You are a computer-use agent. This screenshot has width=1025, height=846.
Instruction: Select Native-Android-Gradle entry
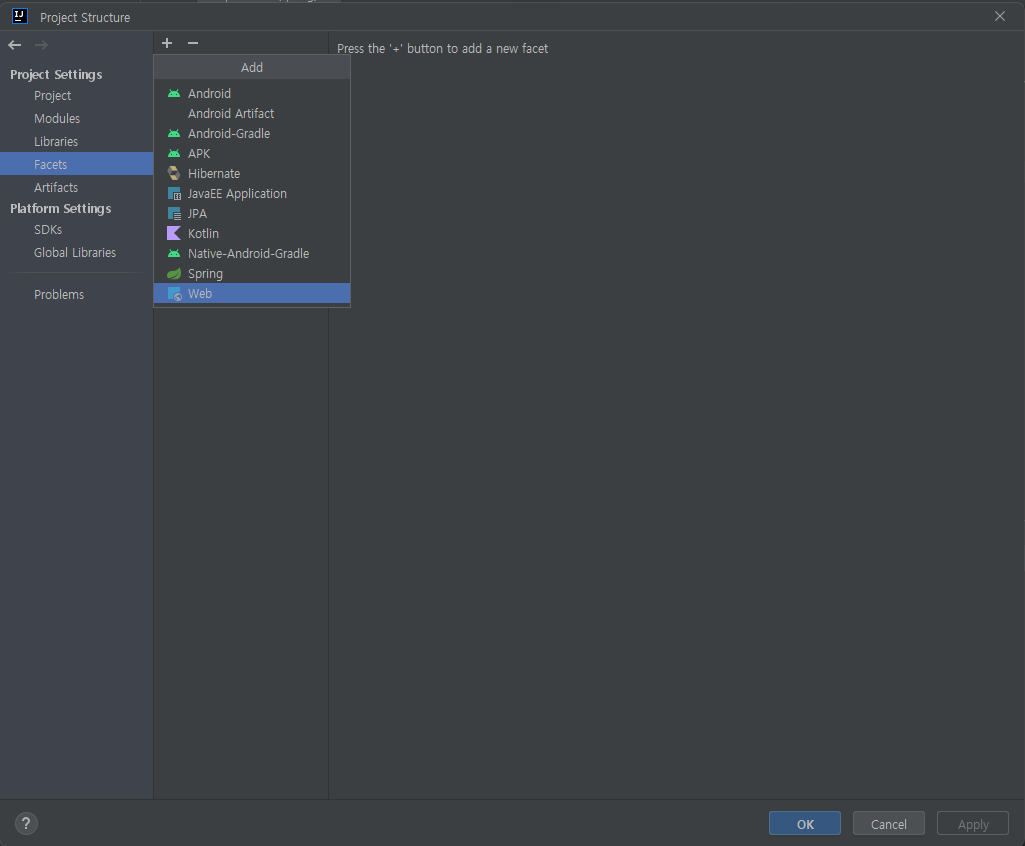(252, 254)
